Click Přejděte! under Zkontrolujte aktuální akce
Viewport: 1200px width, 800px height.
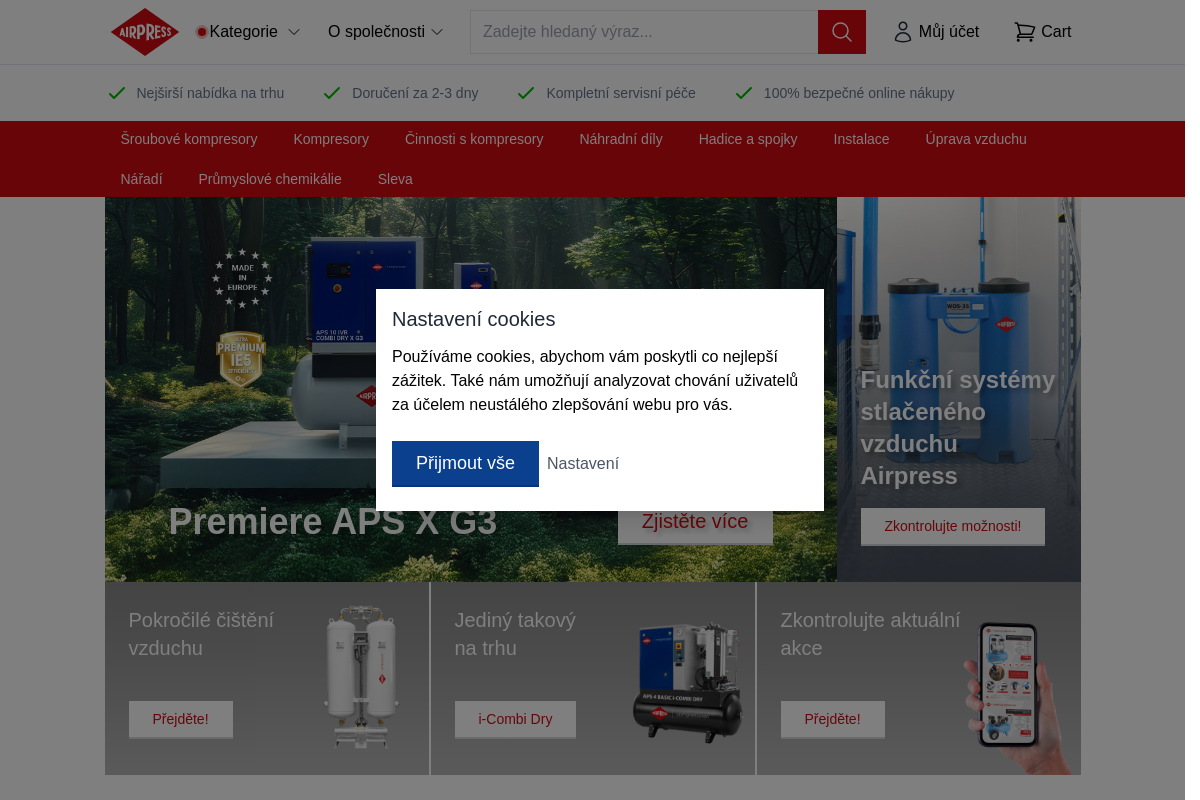pyautogui.click(x=833, y=719)
